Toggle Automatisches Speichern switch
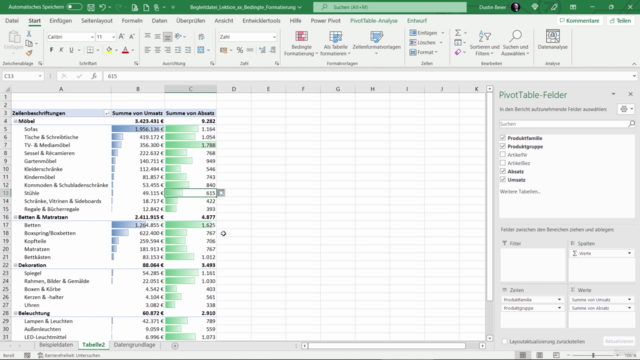The image size is (640, 360). tap(74, 7)
